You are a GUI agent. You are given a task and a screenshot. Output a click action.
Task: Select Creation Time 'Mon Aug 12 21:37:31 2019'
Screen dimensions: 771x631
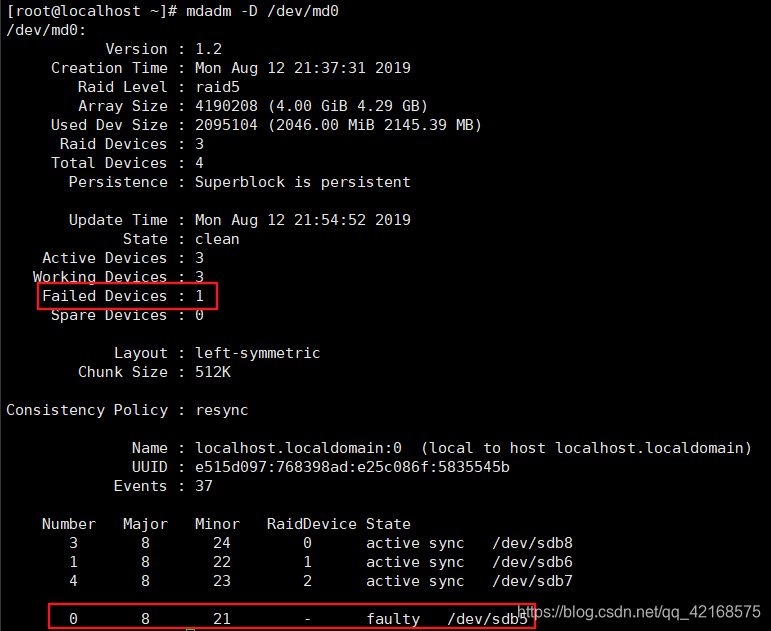[303, 68]
